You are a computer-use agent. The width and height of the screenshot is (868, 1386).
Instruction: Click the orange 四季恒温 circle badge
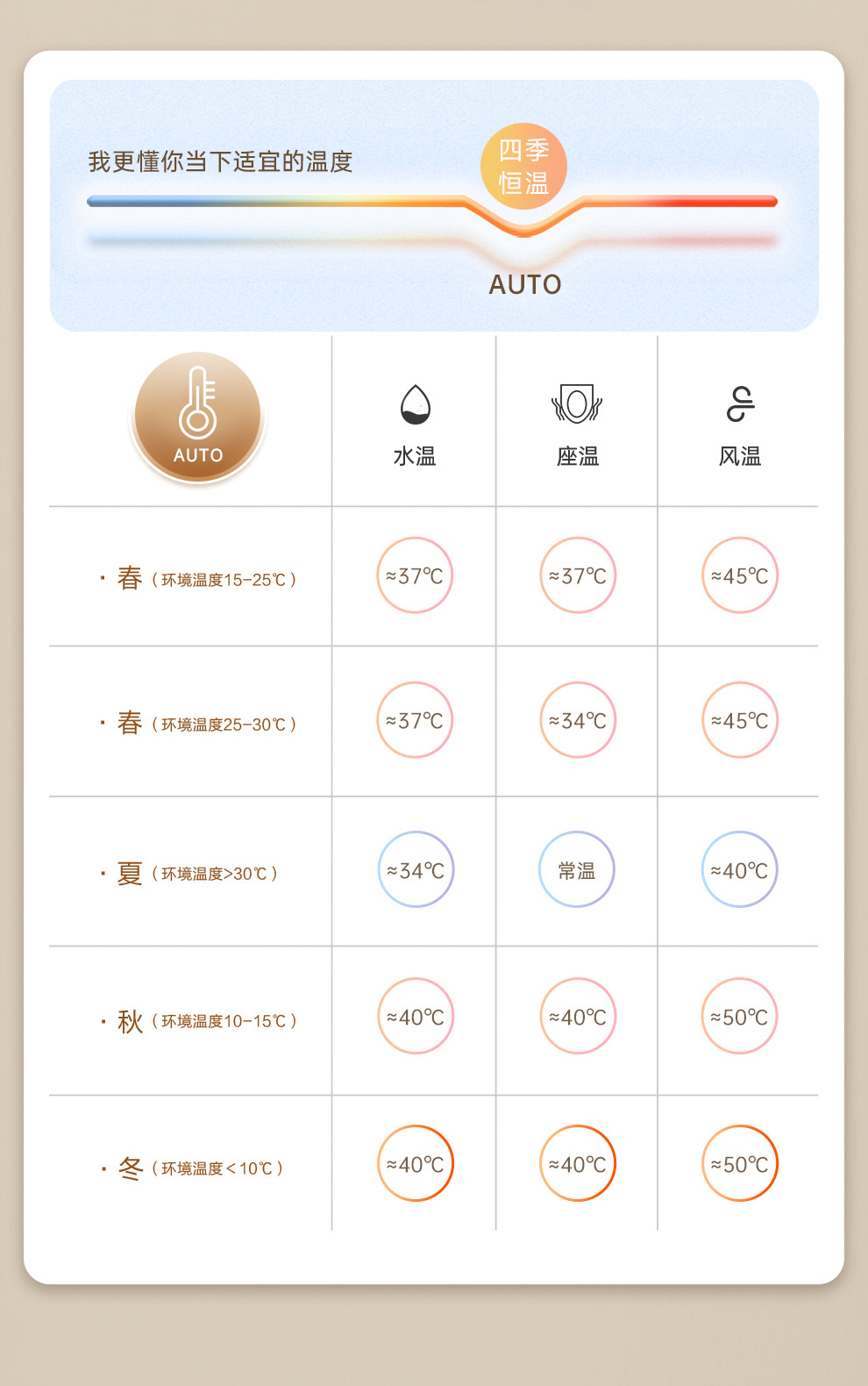point(523,166)
